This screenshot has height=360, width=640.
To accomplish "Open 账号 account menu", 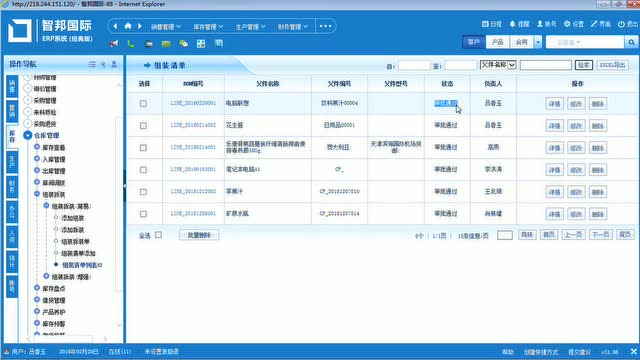I will point(547,24).
